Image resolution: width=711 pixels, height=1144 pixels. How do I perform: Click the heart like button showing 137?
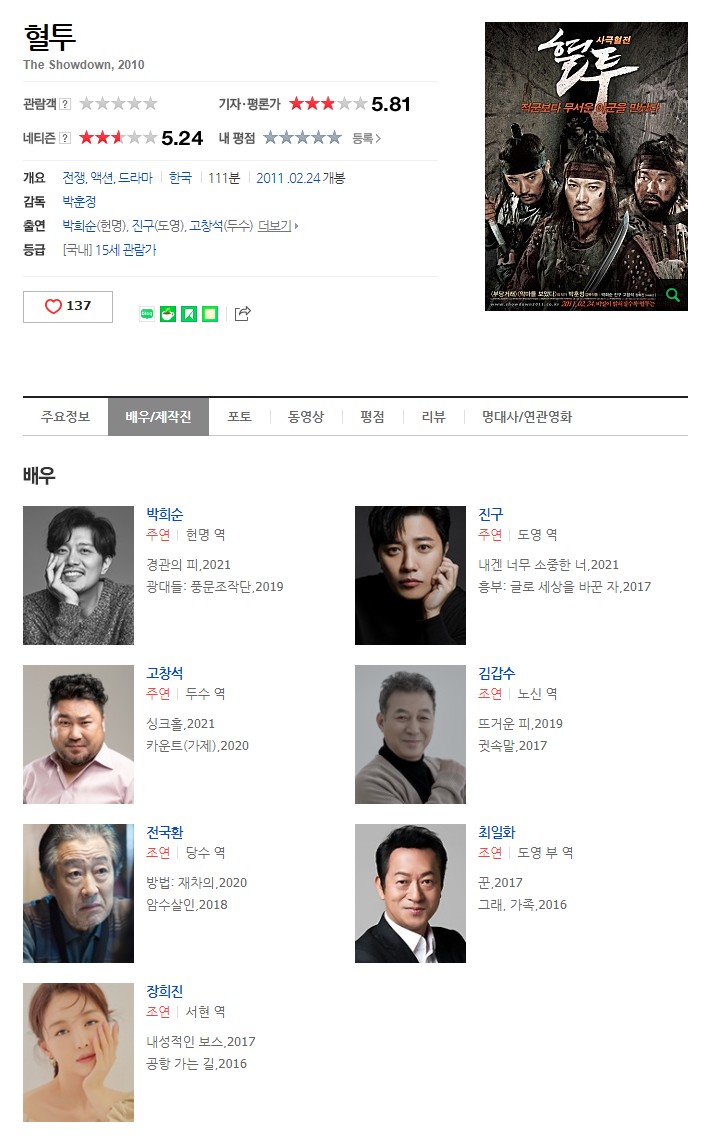click(68, 306)
